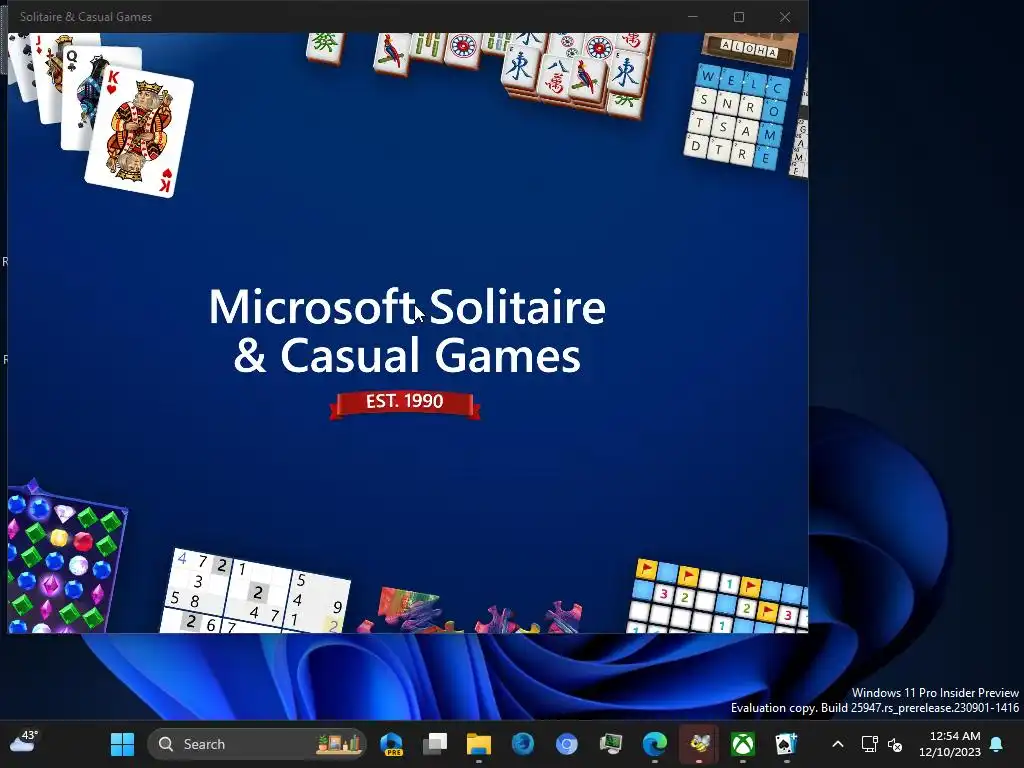Open the Windows Start menu
The image size is (1024, 768).
click(122, 744)
